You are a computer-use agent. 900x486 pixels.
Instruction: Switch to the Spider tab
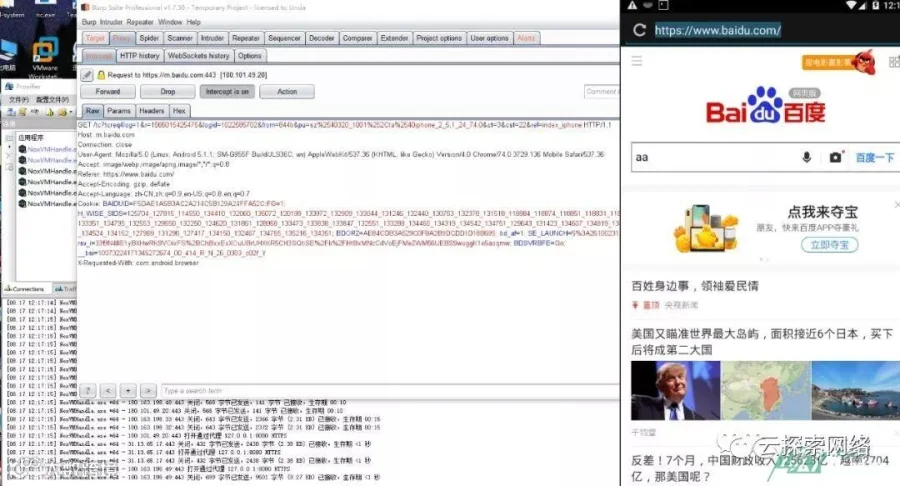[149, 38]
